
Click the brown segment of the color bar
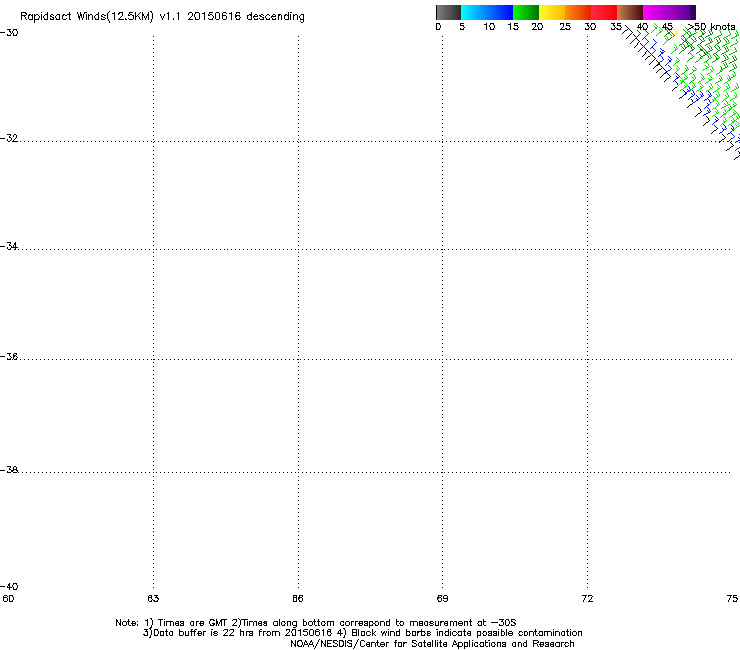(630, 12)
